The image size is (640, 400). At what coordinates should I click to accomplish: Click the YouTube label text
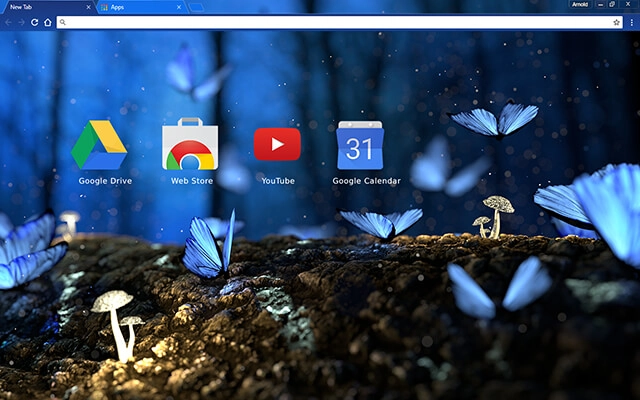[x=278, y=181]
